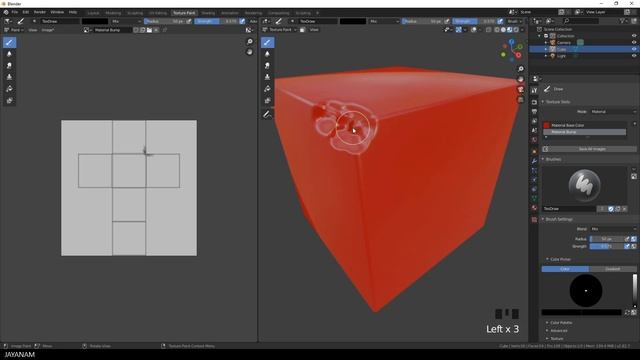Select the Mask tool in image editor toolbar
Viewport: 640px width, 360px height.
point(9,100)
